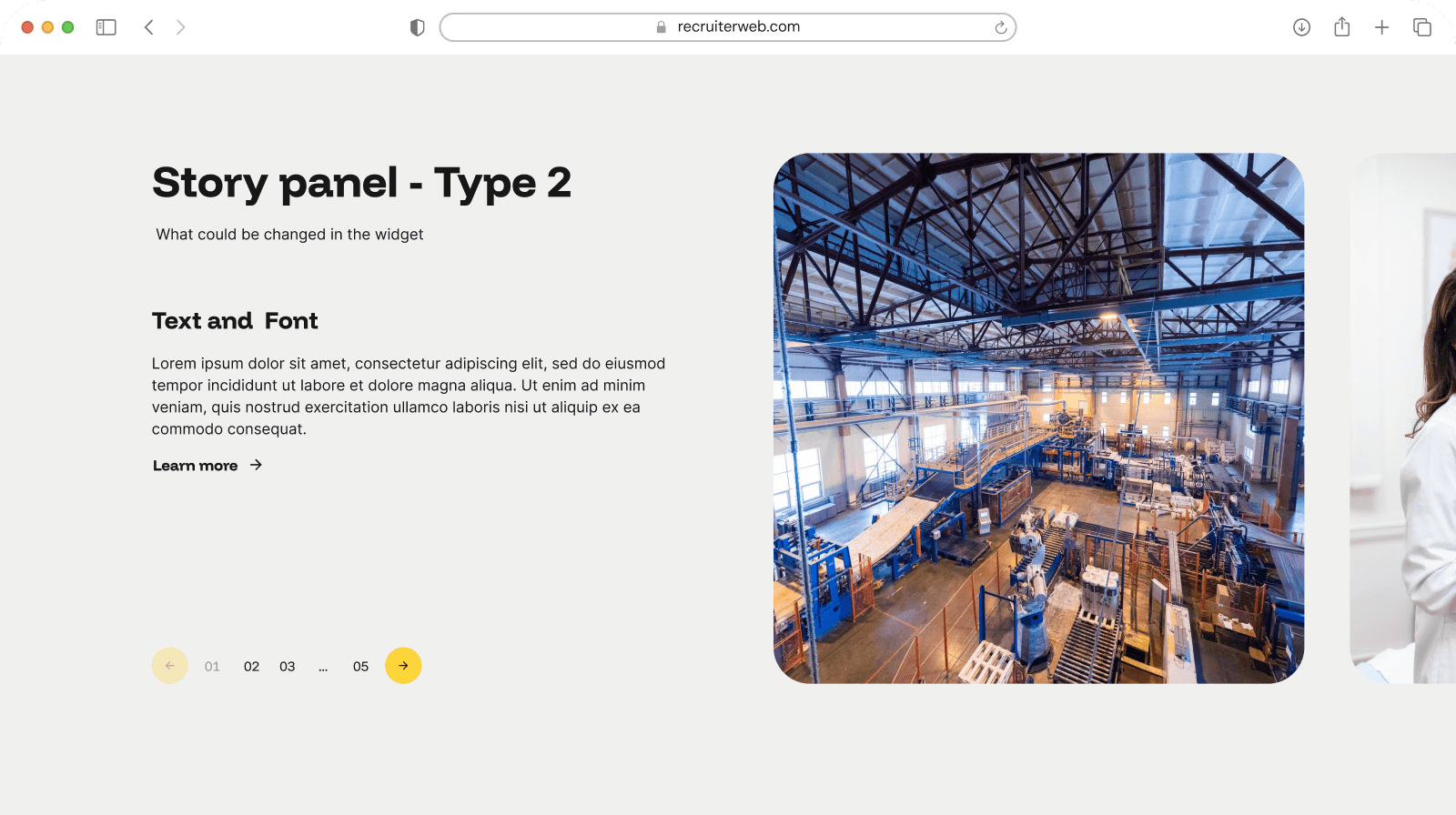The width and height of the screenshot is (1456, 815).
Task: Open a new tab with plus icon
Action: click(1381, 27)
